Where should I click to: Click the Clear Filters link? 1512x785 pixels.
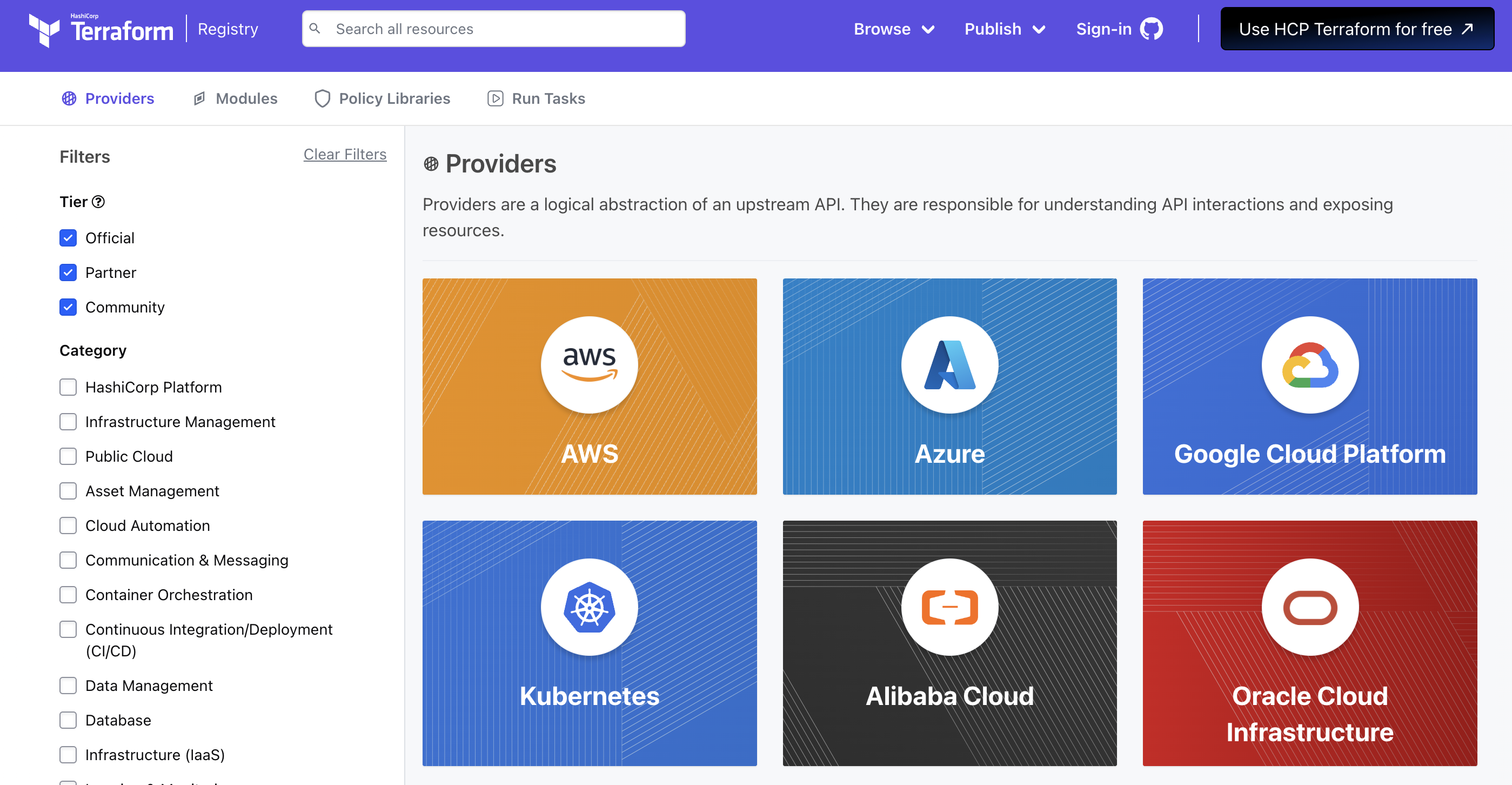click(x=345, y=155)
